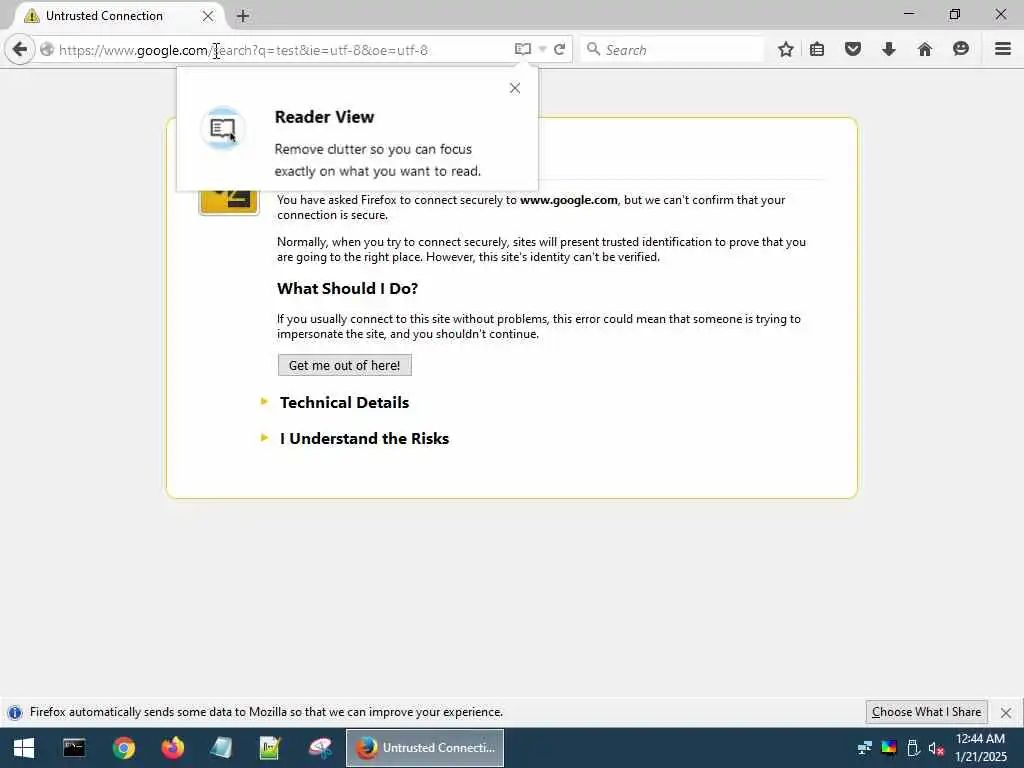Click the yellow warning icon on tab
The height and width of the screenshot is (768, 1024).
(31, 16)
